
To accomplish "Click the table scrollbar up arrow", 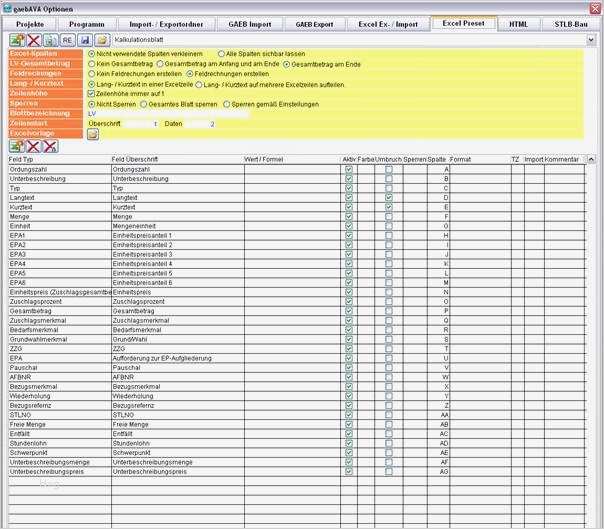I will click(591, 159).
